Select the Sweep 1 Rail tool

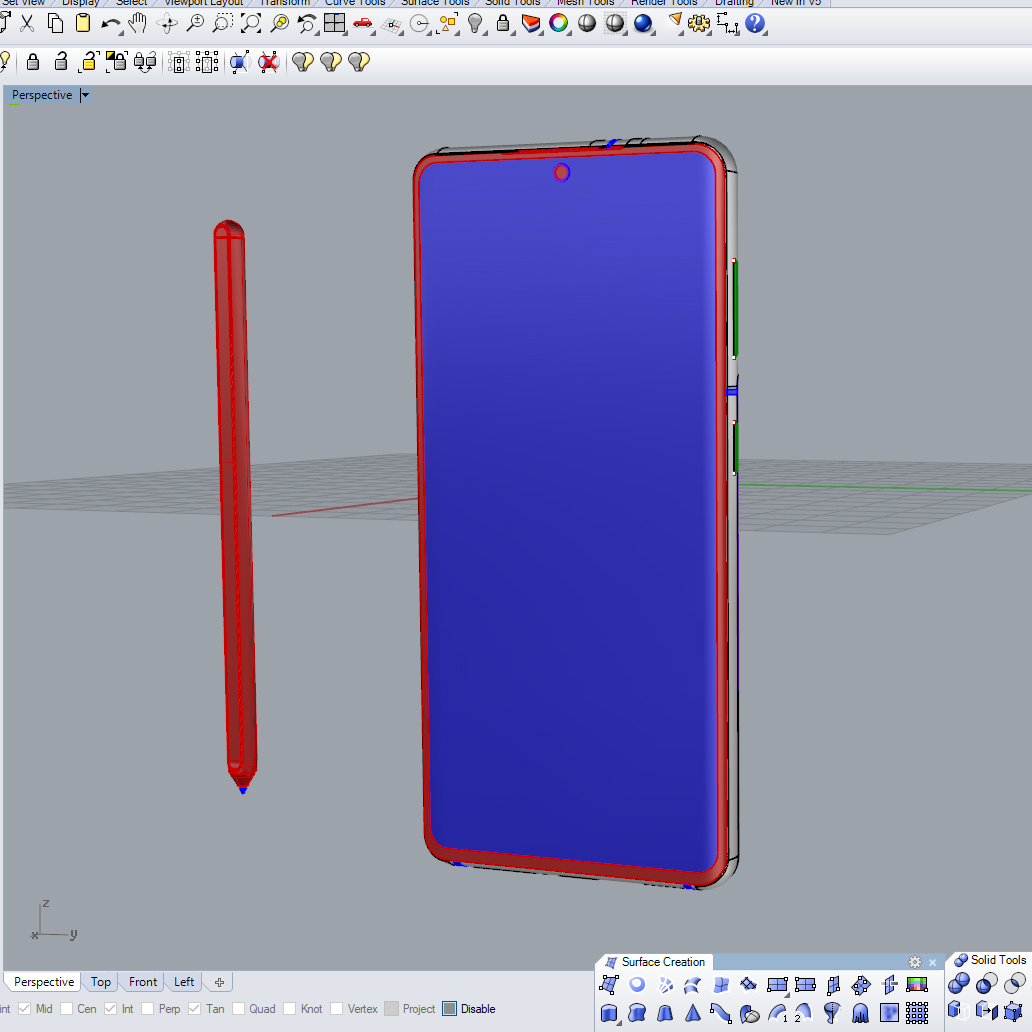coord(777,1013)
